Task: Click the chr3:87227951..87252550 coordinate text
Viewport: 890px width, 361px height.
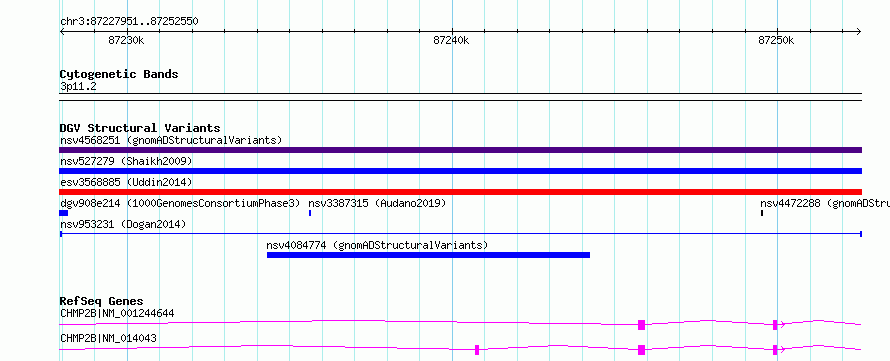Action: (129, 22)
